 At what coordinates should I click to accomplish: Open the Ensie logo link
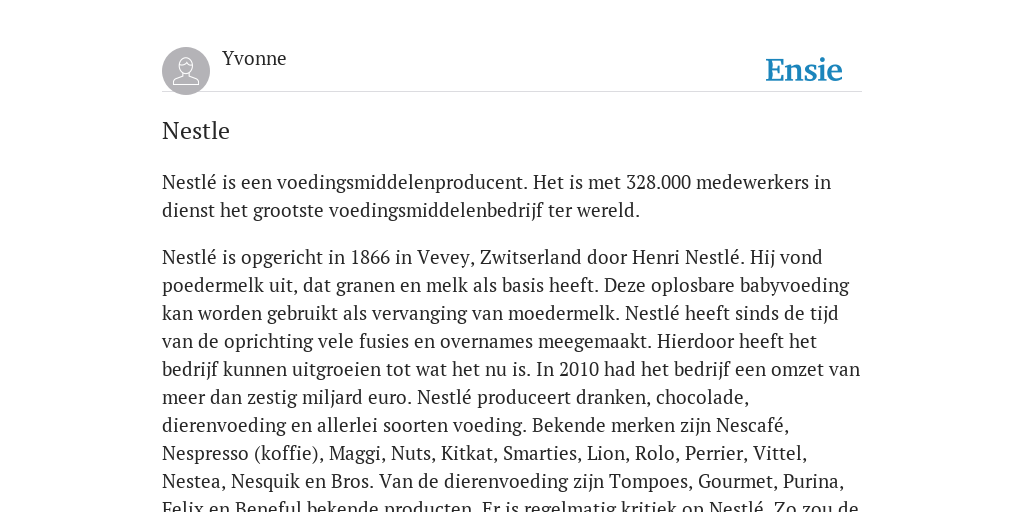803,70
